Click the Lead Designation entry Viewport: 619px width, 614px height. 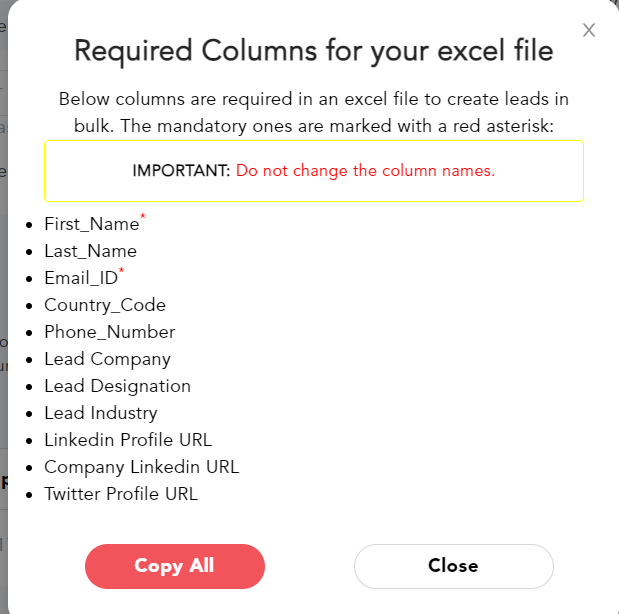[117, 386]
